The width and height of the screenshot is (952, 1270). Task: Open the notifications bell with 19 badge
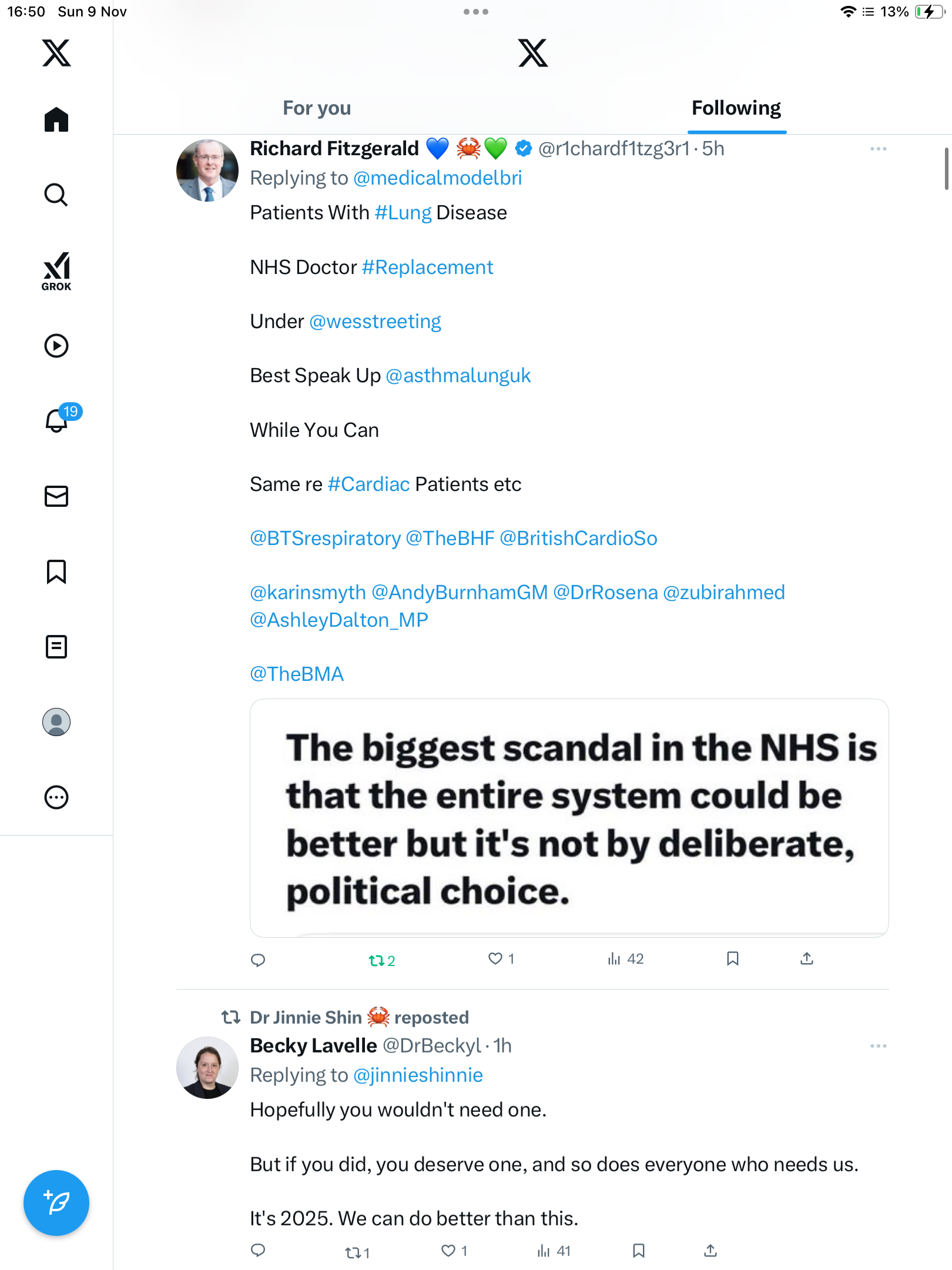[56, 420]
